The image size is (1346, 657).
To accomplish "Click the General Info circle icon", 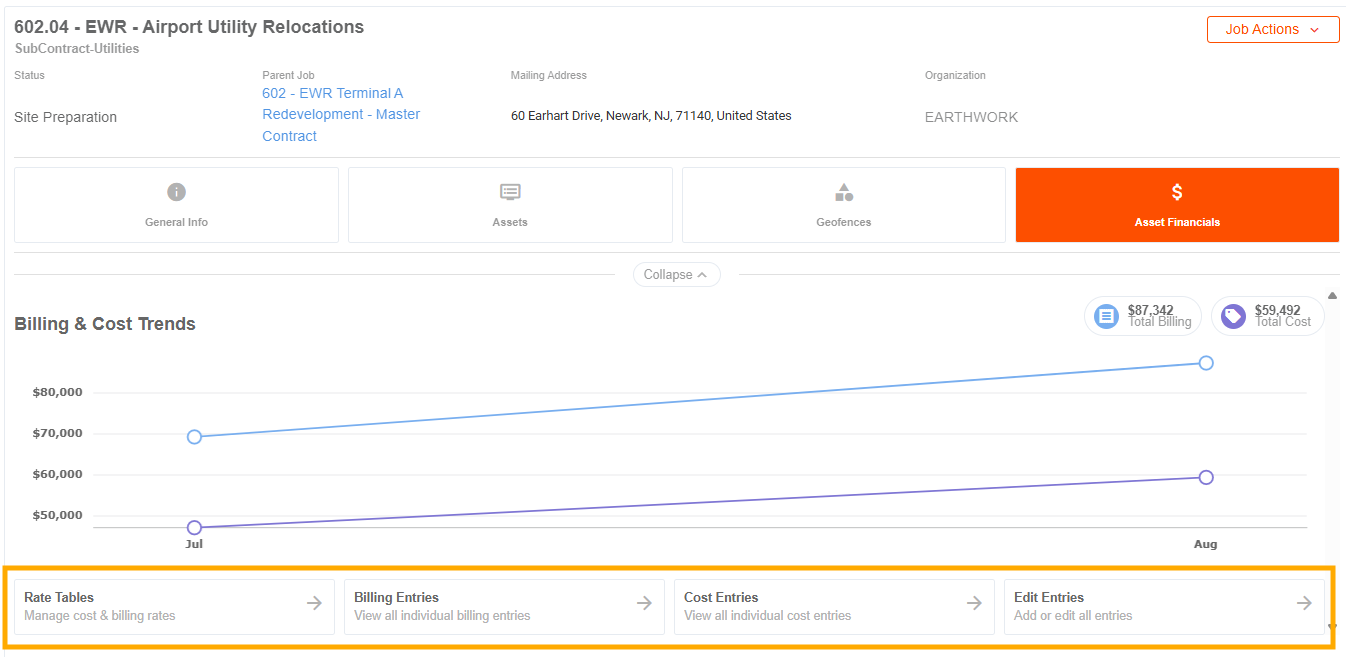I will [177, 192].
